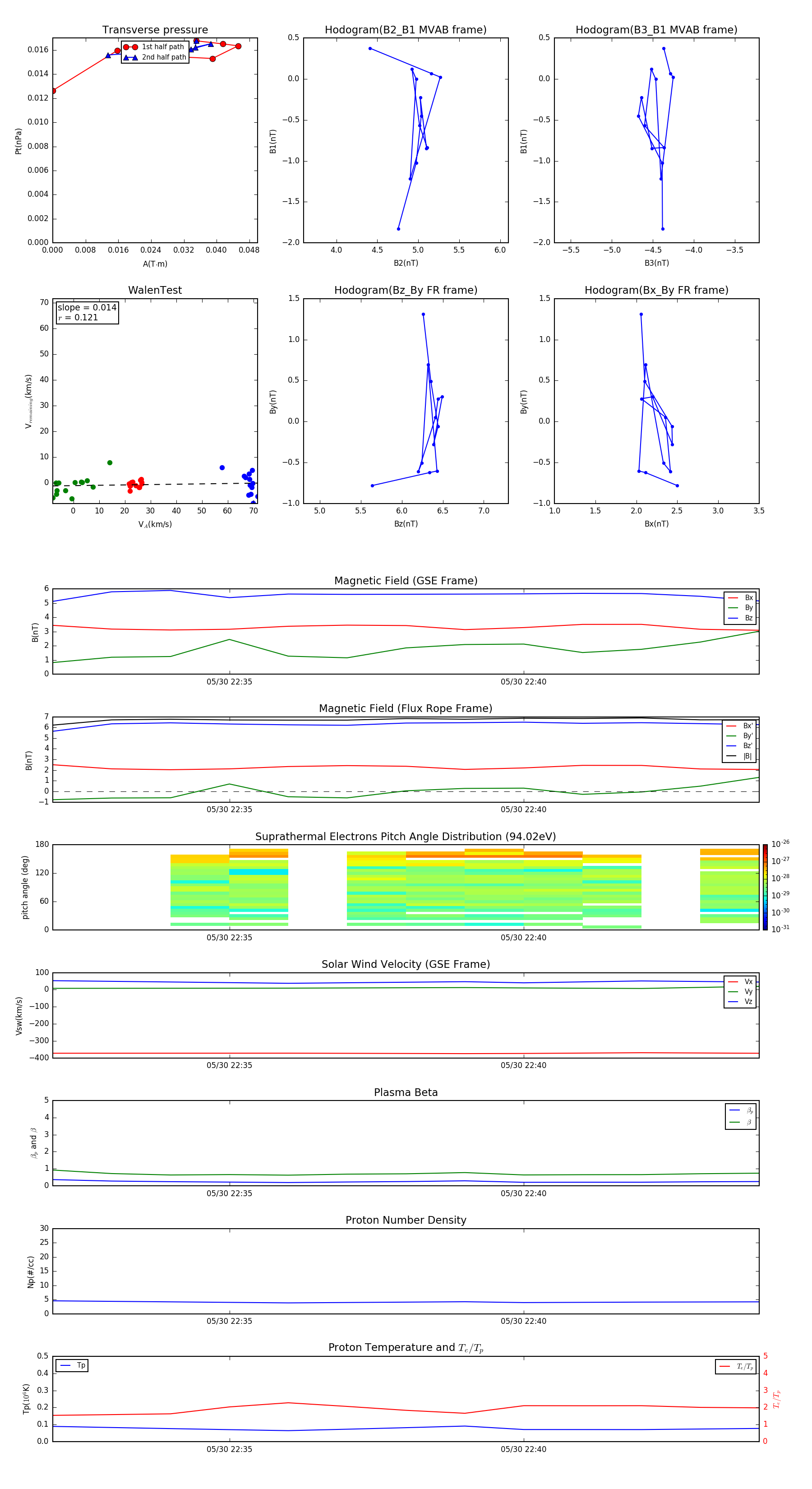Image resolution: width=812 pixels, height=1489 pixels.
Task: Click the 'Np(#/cc)' axis label
Action: pos(31,1271)
